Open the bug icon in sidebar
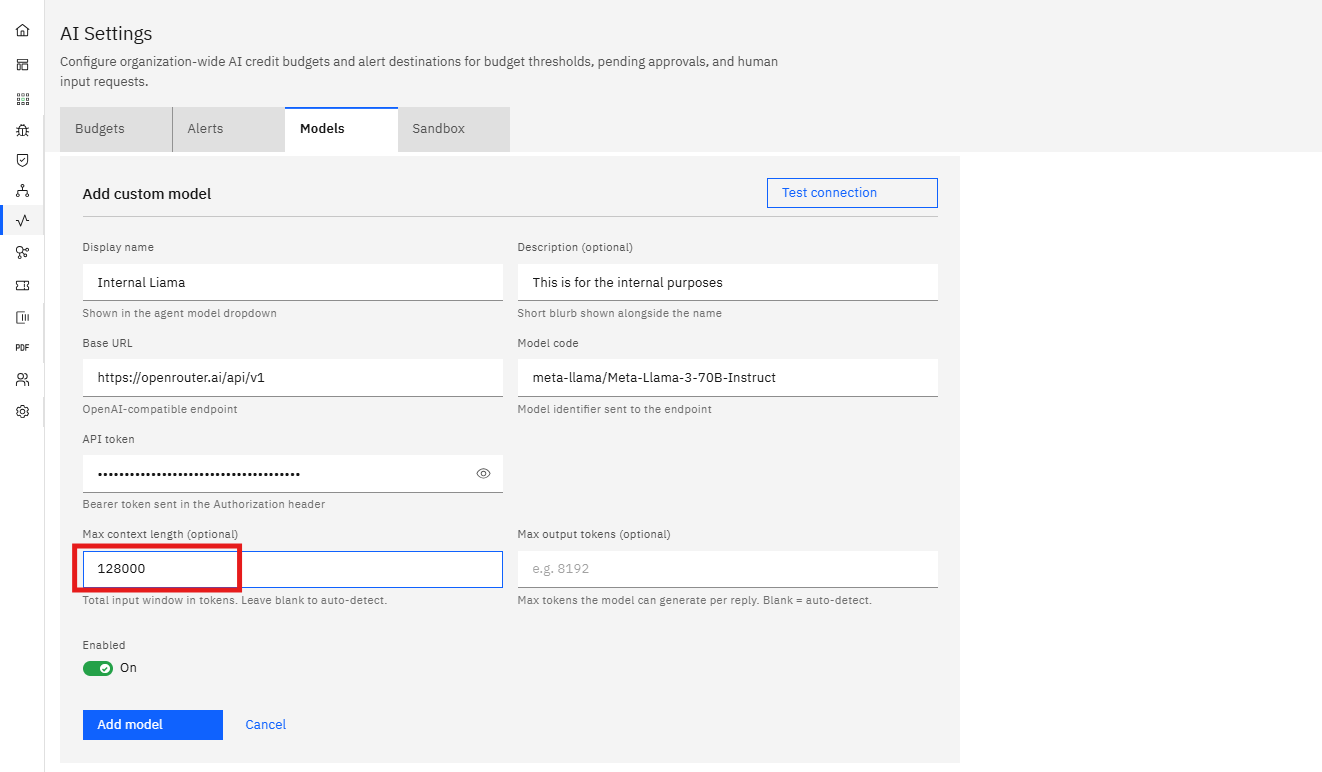The image size is (1322, 772). tap(22, 130)
